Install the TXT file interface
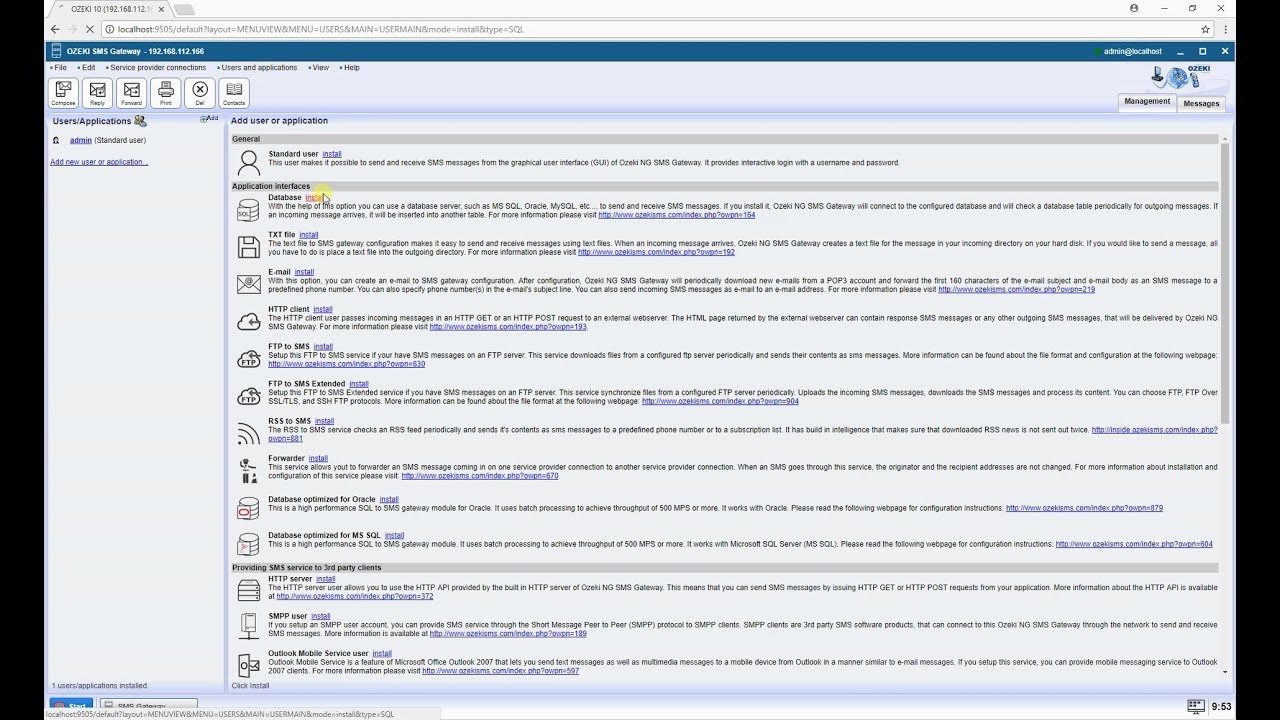The image size is (1280, 720). click(309, 235)
